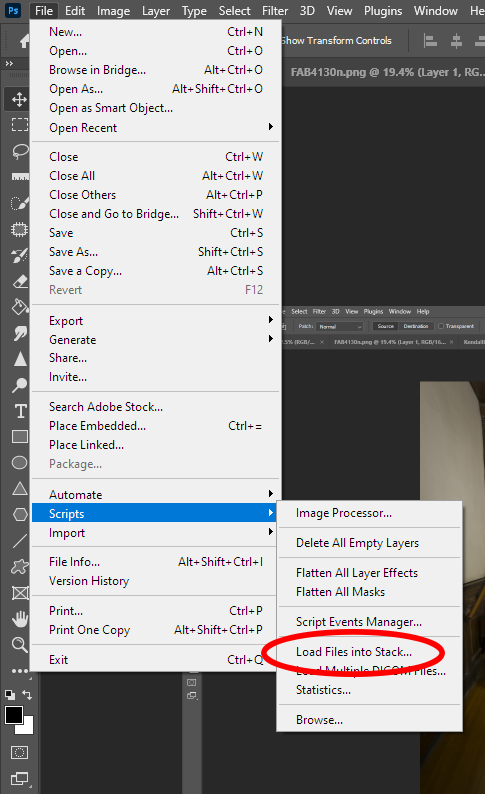Viewport: 485px width, 794px height.
Task: Select the Line tool
Action: point(19,541)
